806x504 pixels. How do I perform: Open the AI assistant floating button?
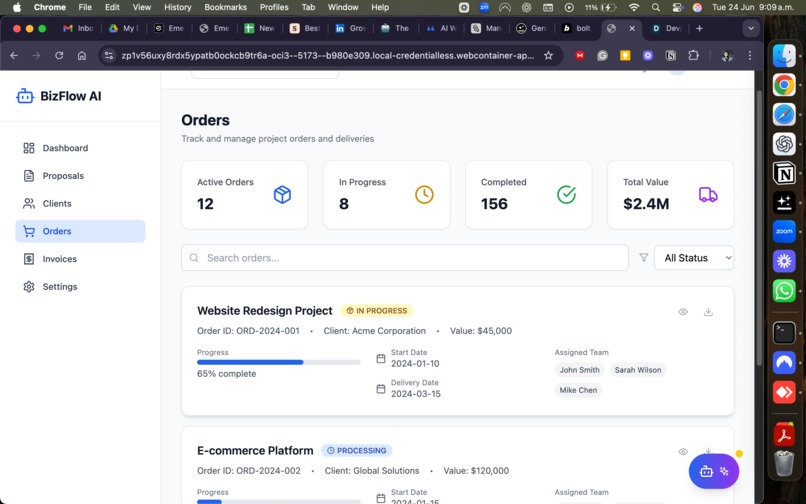[714, 471]
